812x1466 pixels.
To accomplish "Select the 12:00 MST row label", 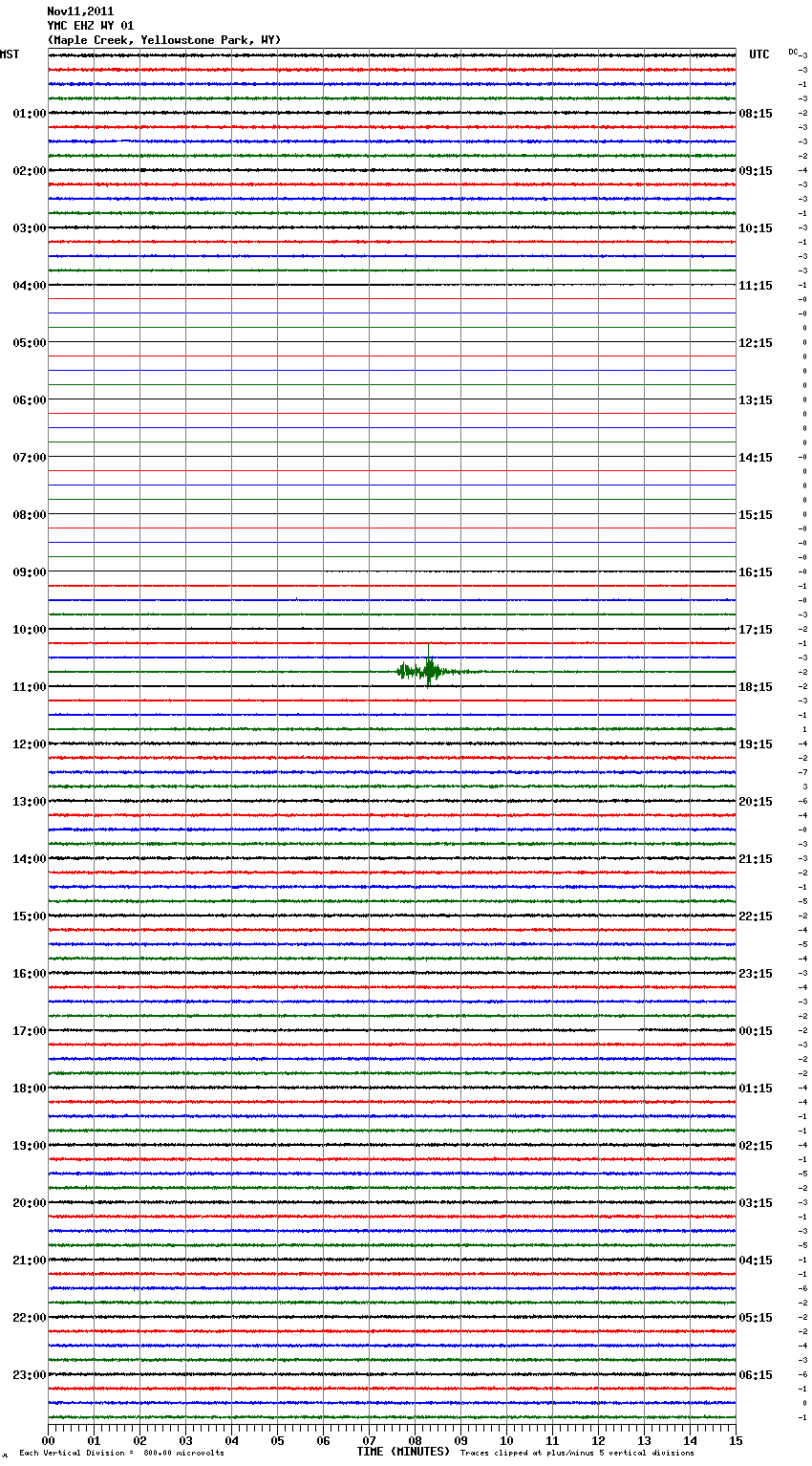I will pos(30,744).
